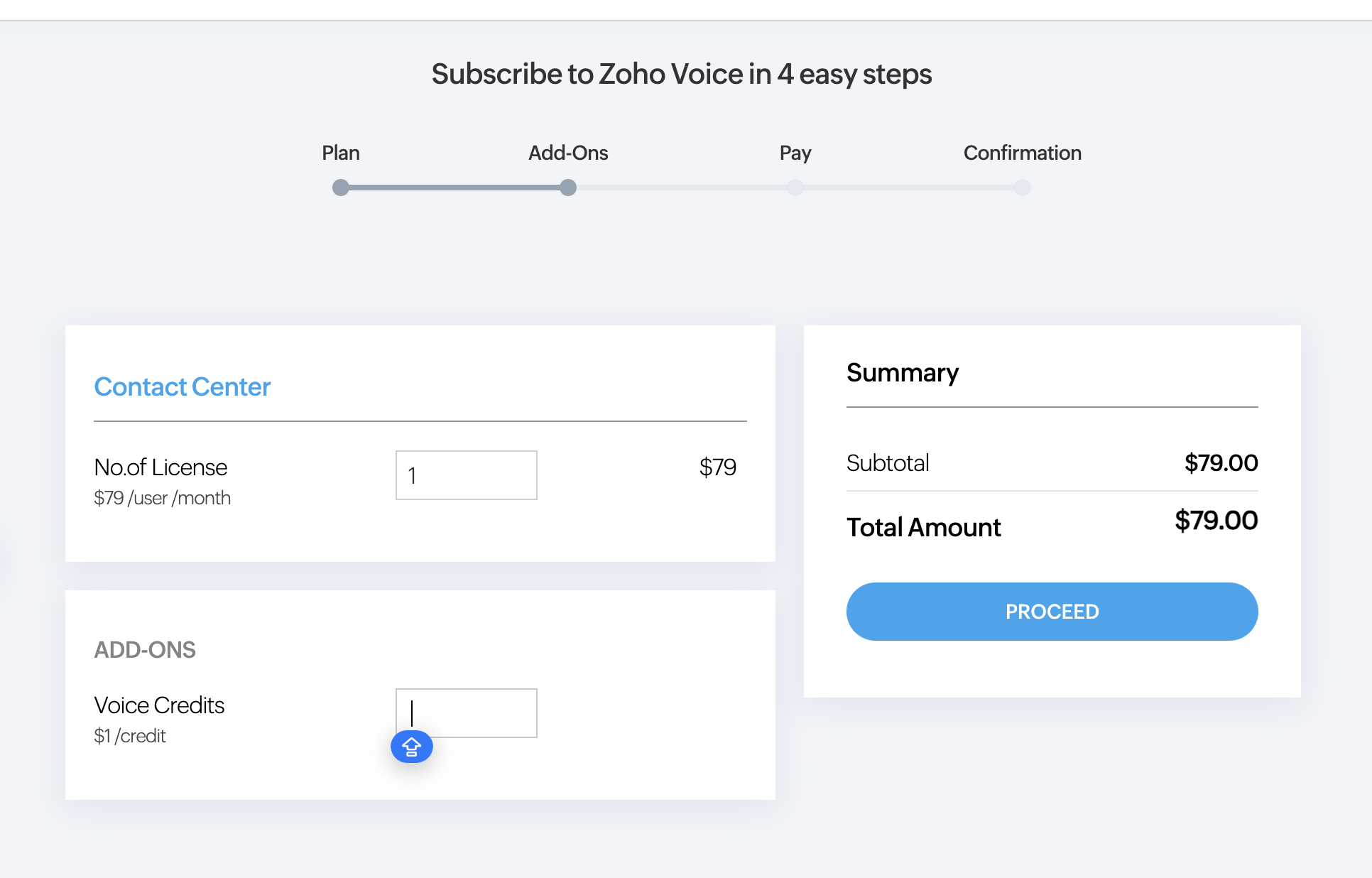Image resolution: width=1372 pixels, height=878 pixels.
Task: Select the Add-Ons step dot
Action: coord(568,188)
